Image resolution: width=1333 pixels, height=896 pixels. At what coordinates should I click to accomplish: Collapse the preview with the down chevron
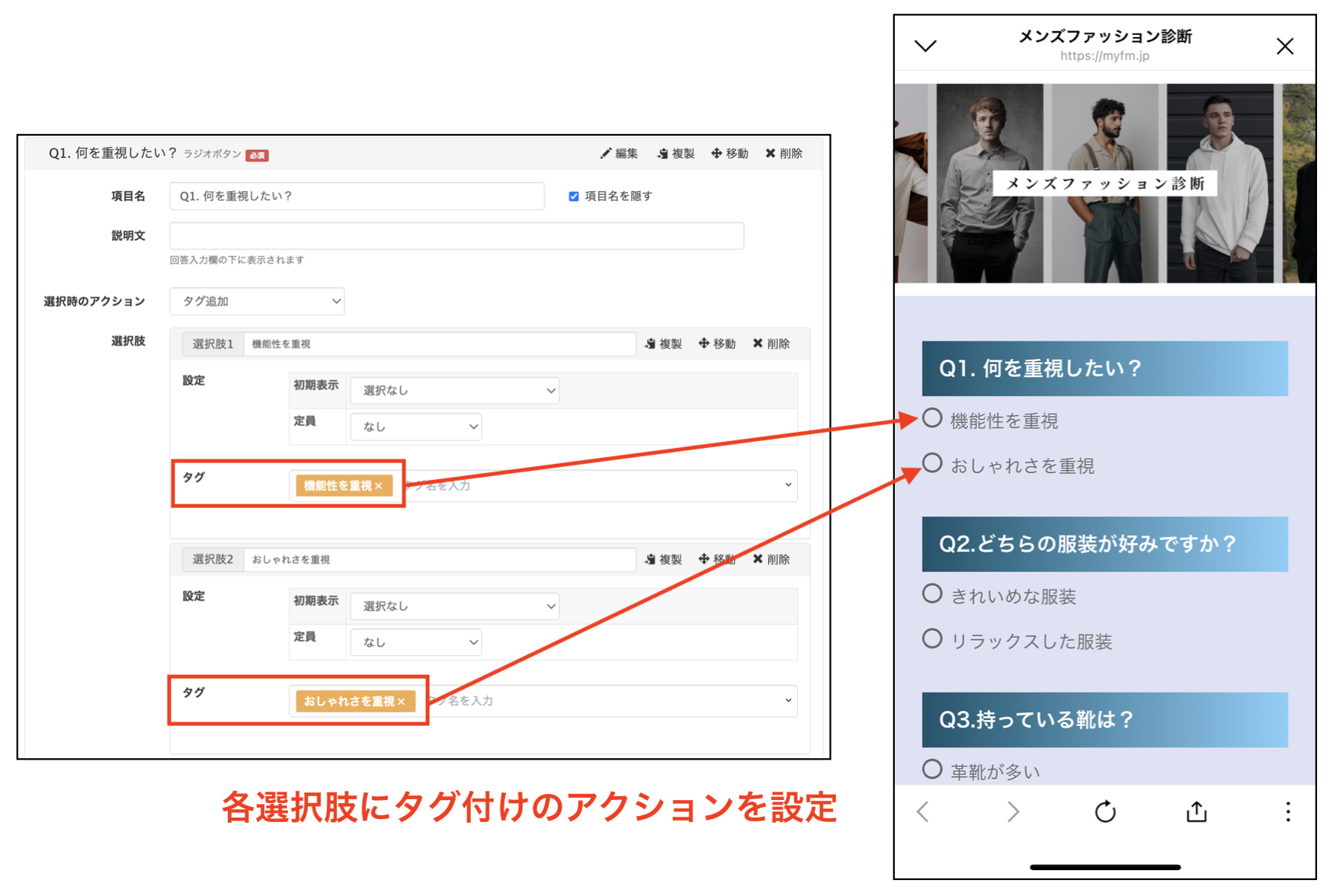click(x=925, y=46)
